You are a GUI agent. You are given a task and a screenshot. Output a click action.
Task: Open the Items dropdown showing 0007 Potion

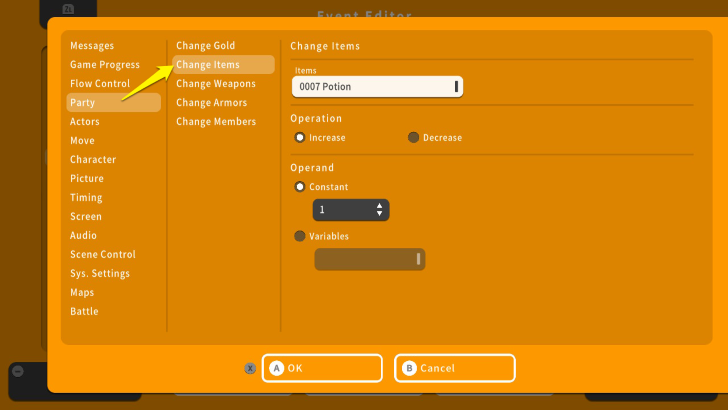click(377, 87)
